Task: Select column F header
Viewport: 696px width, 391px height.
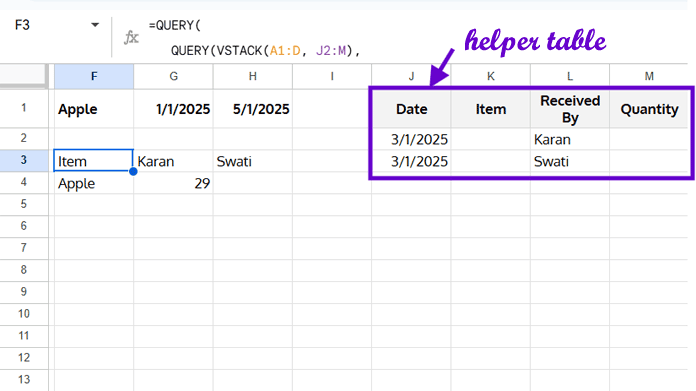Action: click(x=94, y=76)
